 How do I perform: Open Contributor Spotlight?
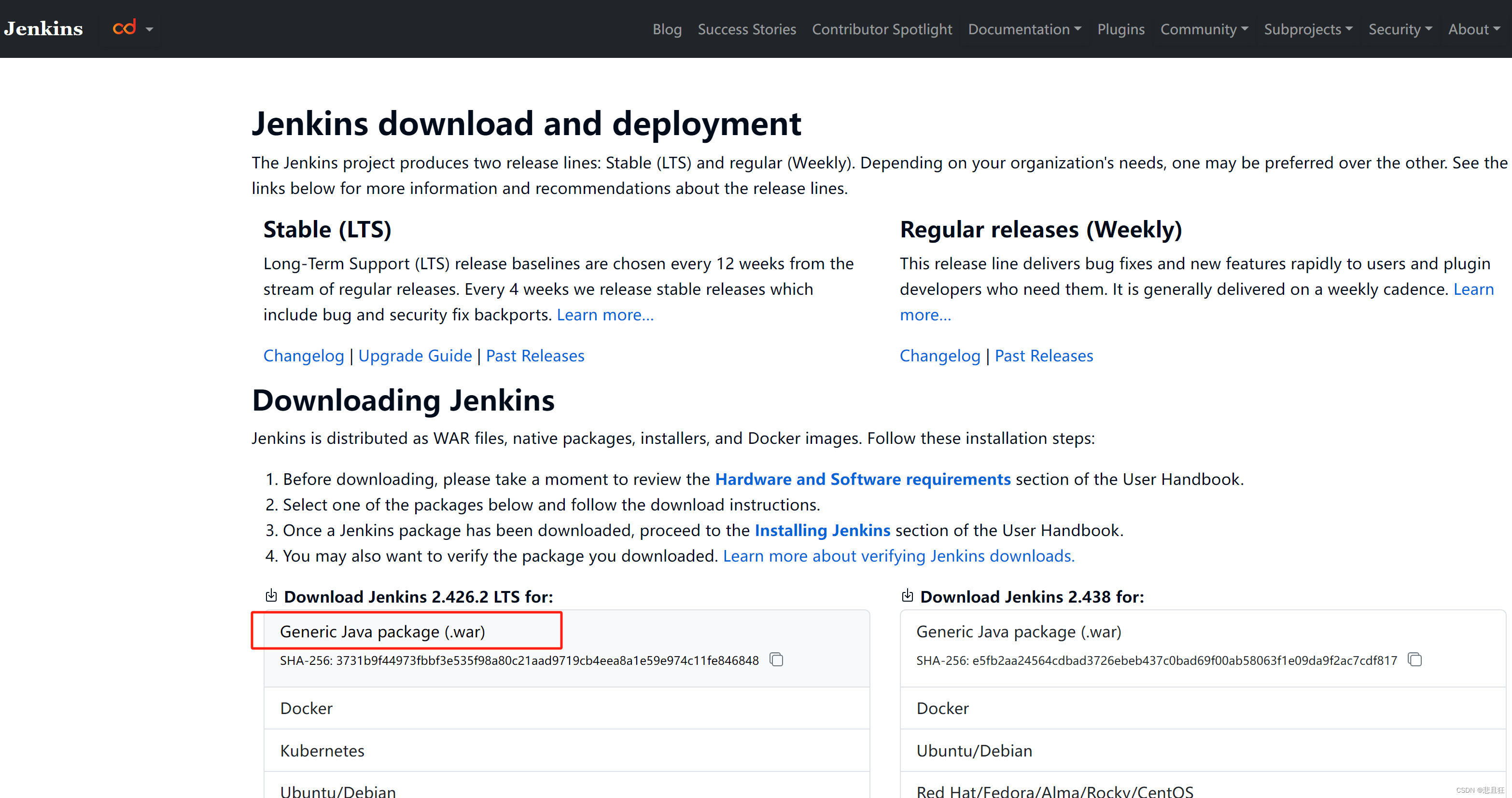[x=882, y=29]
